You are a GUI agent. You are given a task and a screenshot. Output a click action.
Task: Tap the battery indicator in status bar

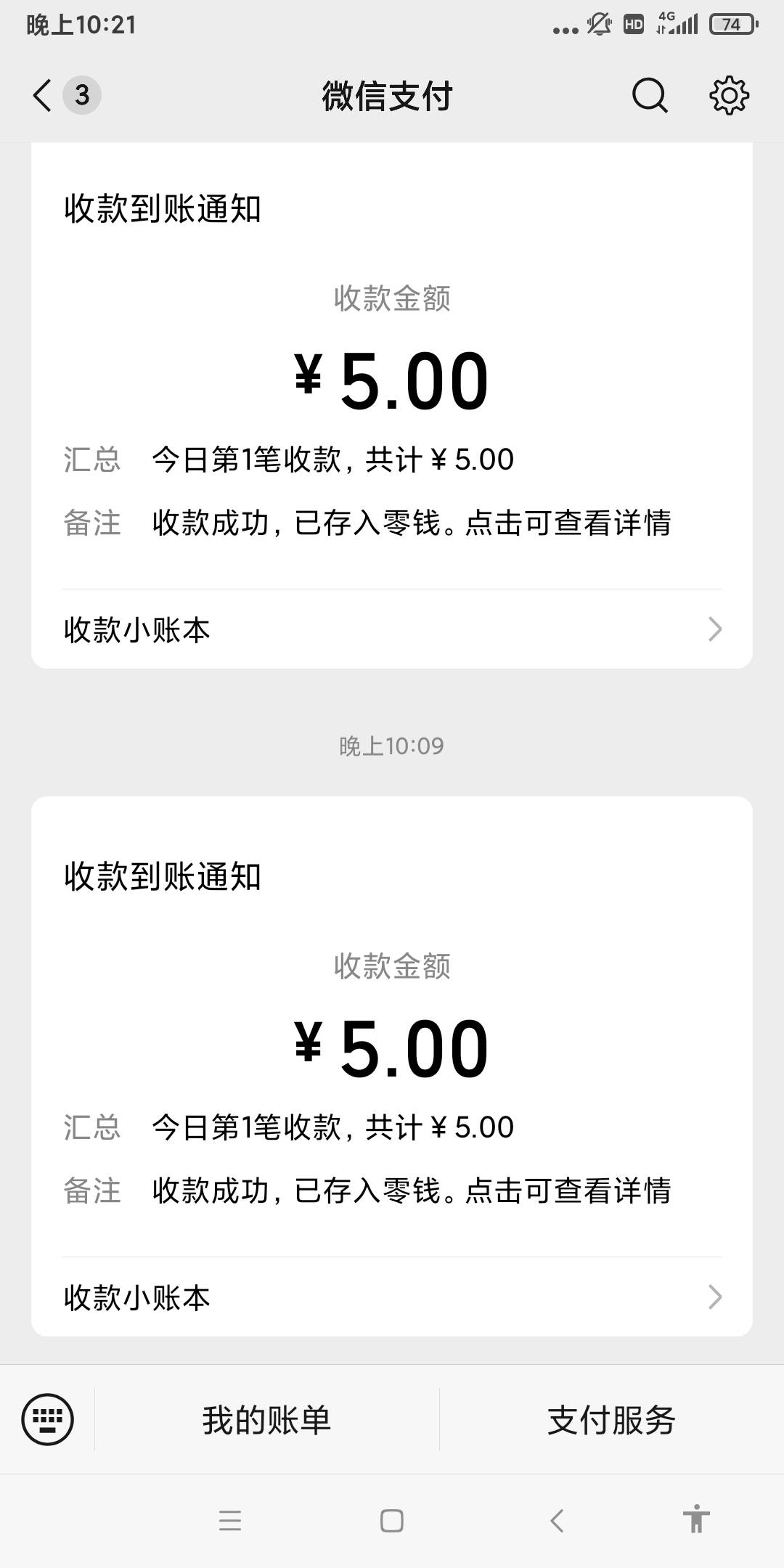[x=733, y=25]
